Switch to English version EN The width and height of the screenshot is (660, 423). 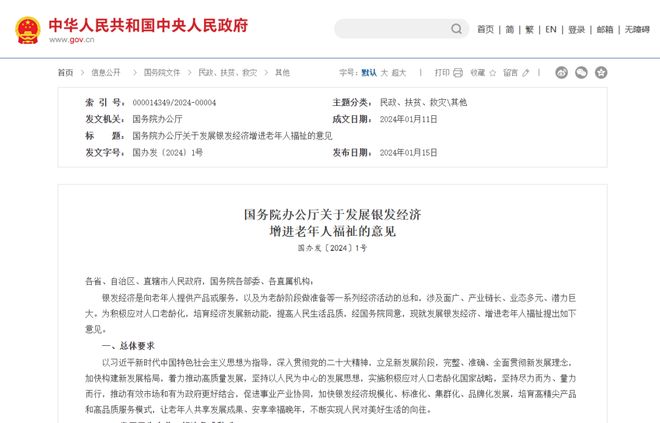[x=551, y=29]
